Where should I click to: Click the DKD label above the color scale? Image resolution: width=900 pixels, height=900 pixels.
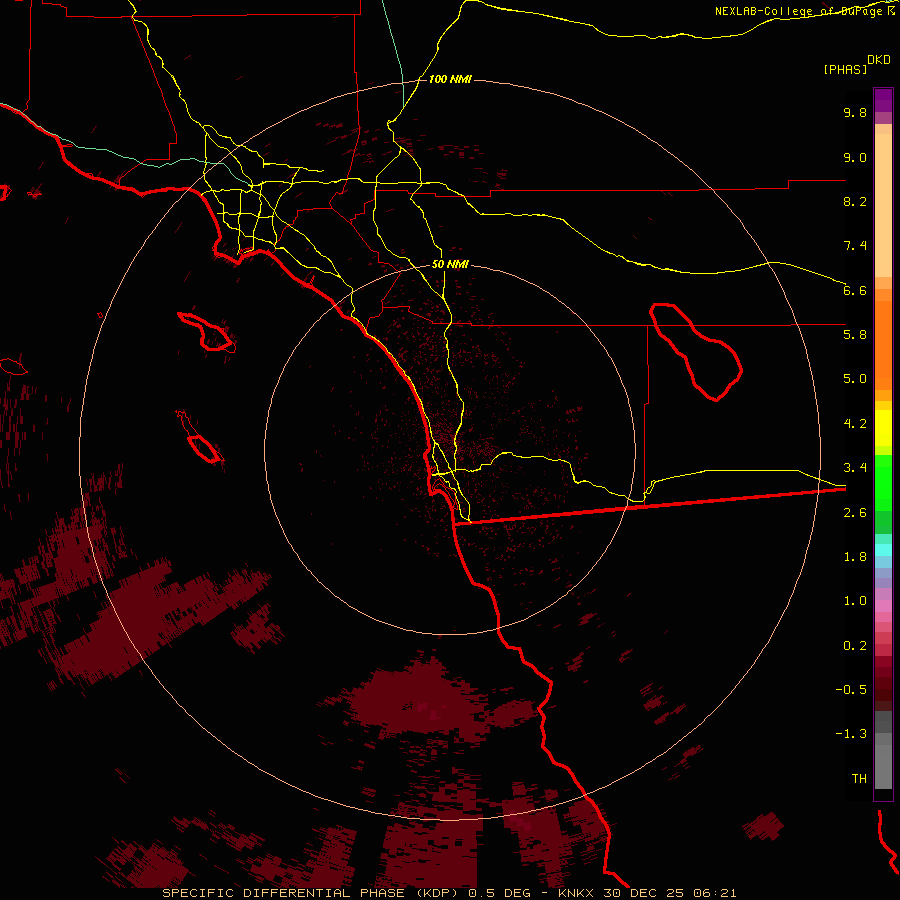pos(879,60)
